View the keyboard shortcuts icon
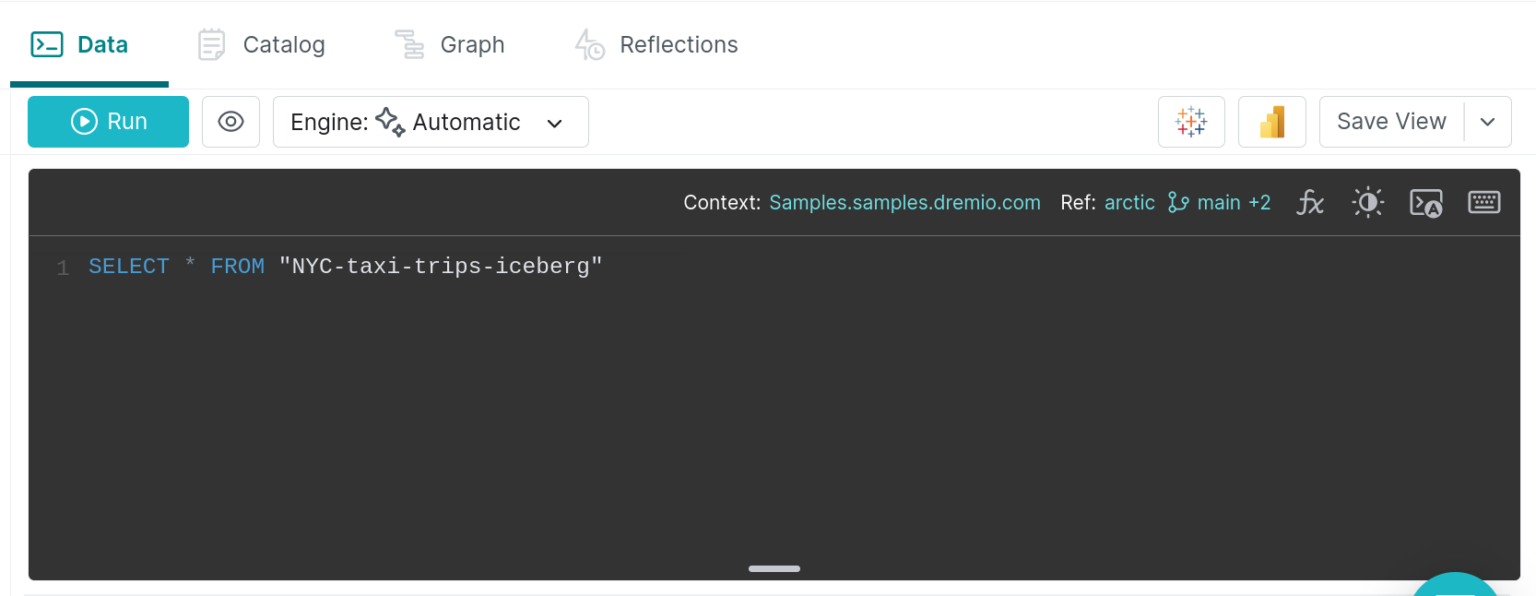Image resolution: width=1536 pixels, height=596 pixels. tap(1484, 202)
